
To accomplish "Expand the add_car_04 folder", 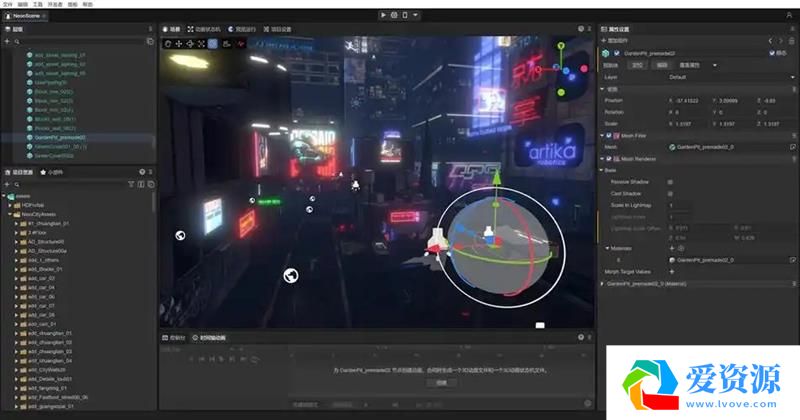I will pos(16,287).
